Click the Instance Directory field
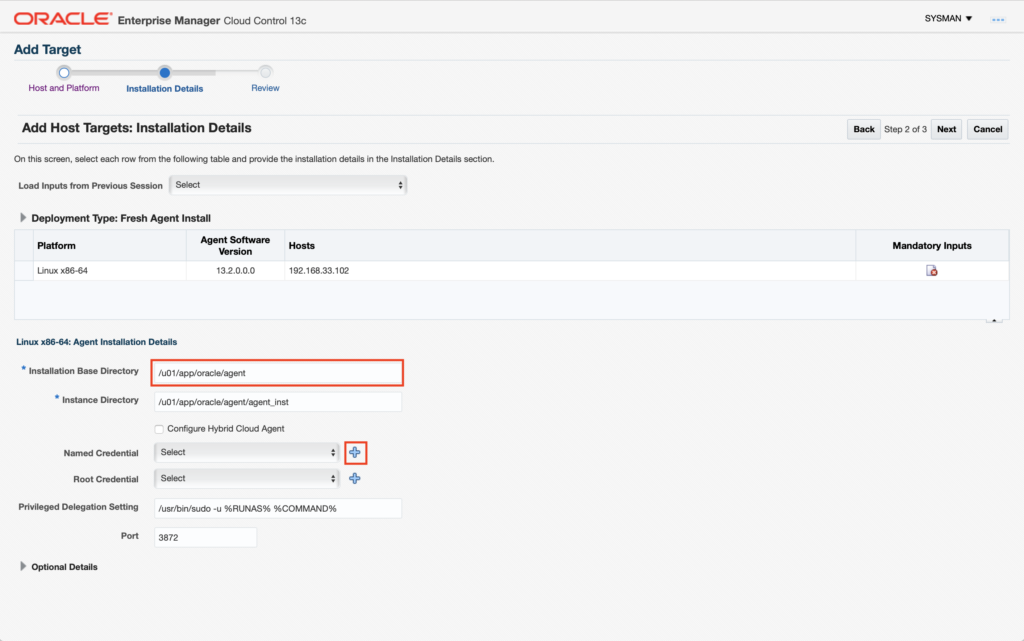The image size is (1024, 641). tap(278, 401)
